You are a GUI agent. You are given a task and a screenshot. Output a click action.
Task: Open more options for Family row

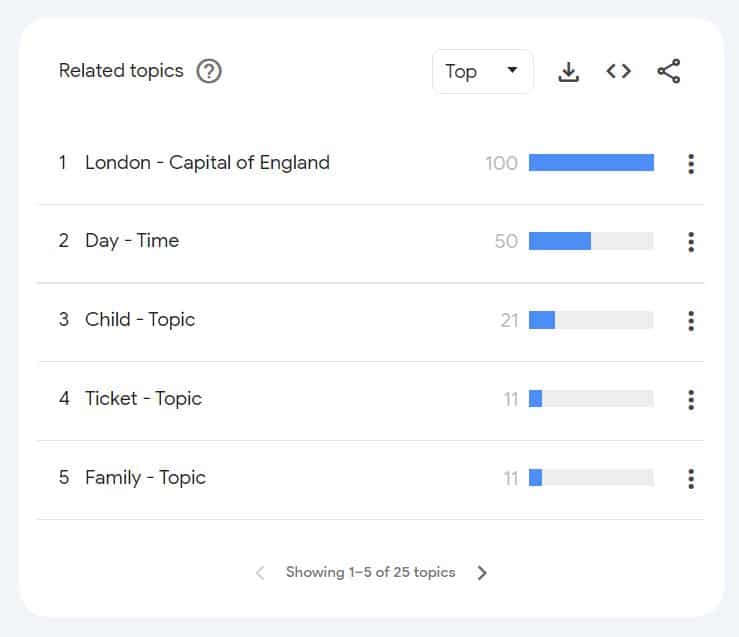click(x=690, y=479)
